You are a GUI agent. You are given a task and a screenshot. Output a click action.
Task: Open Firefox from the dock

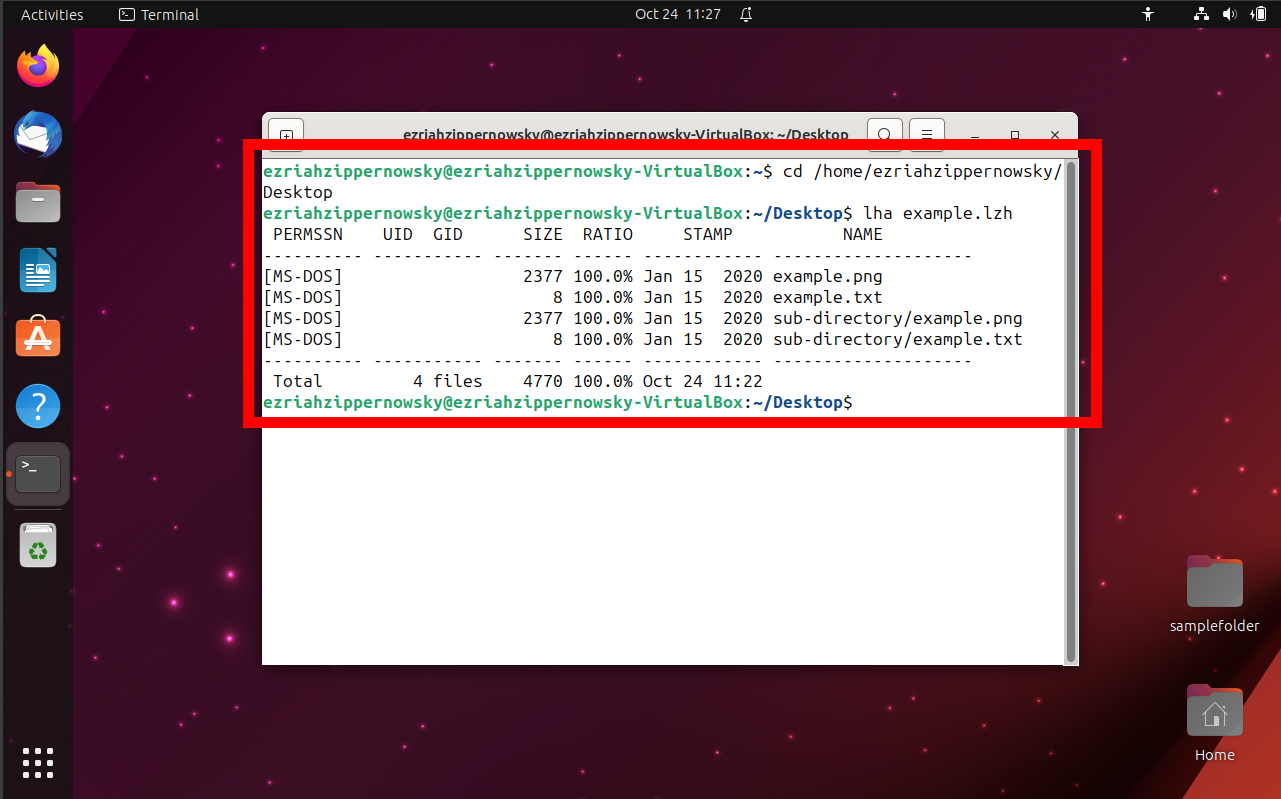[x=37, y=65]
